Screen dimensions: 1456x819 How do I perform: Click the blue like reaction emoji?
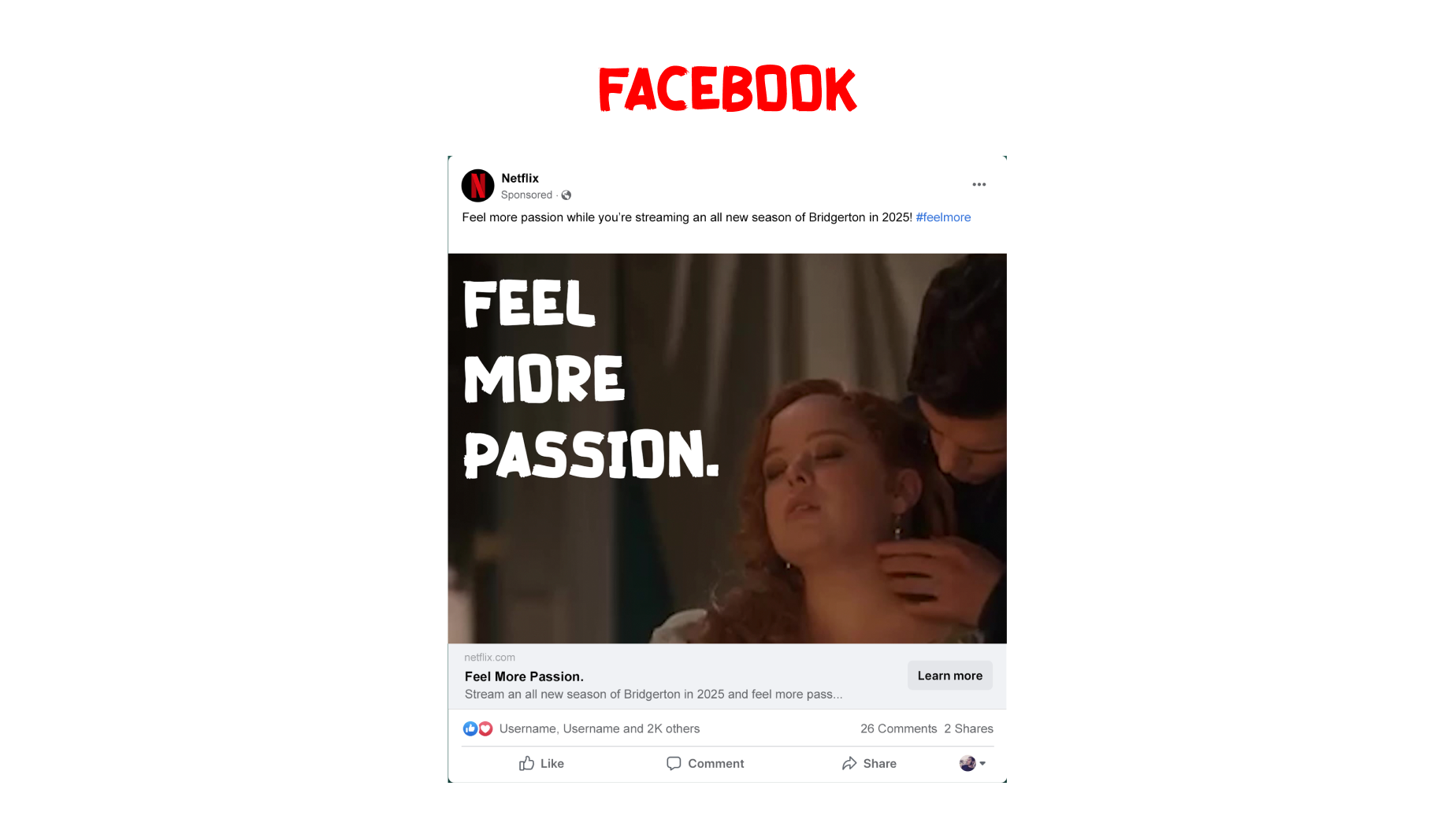coord(470,728)
